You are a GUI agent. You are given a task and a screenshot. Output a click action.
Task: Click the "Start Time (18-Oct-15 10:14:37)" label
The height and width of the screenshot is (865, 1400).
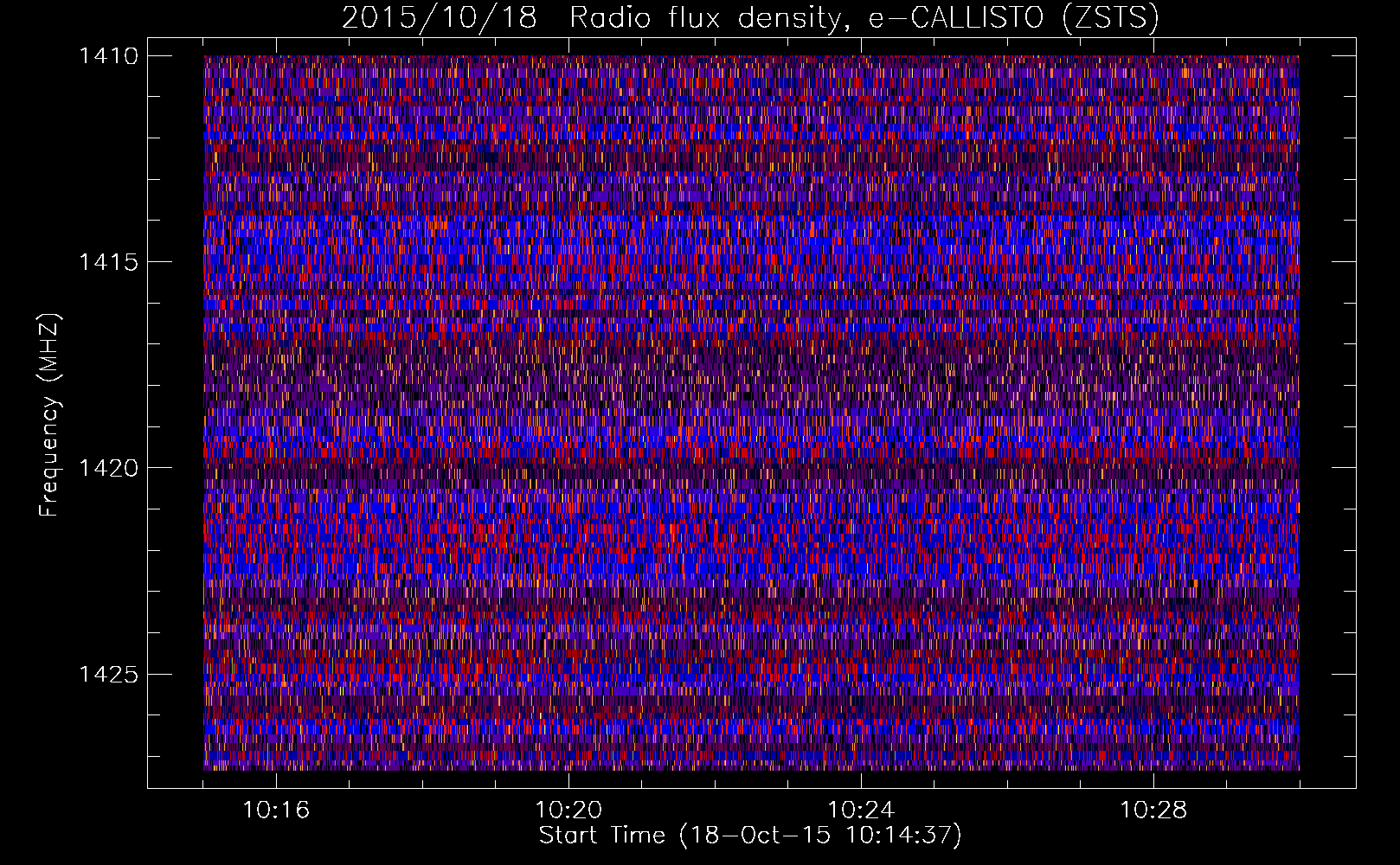750,836
